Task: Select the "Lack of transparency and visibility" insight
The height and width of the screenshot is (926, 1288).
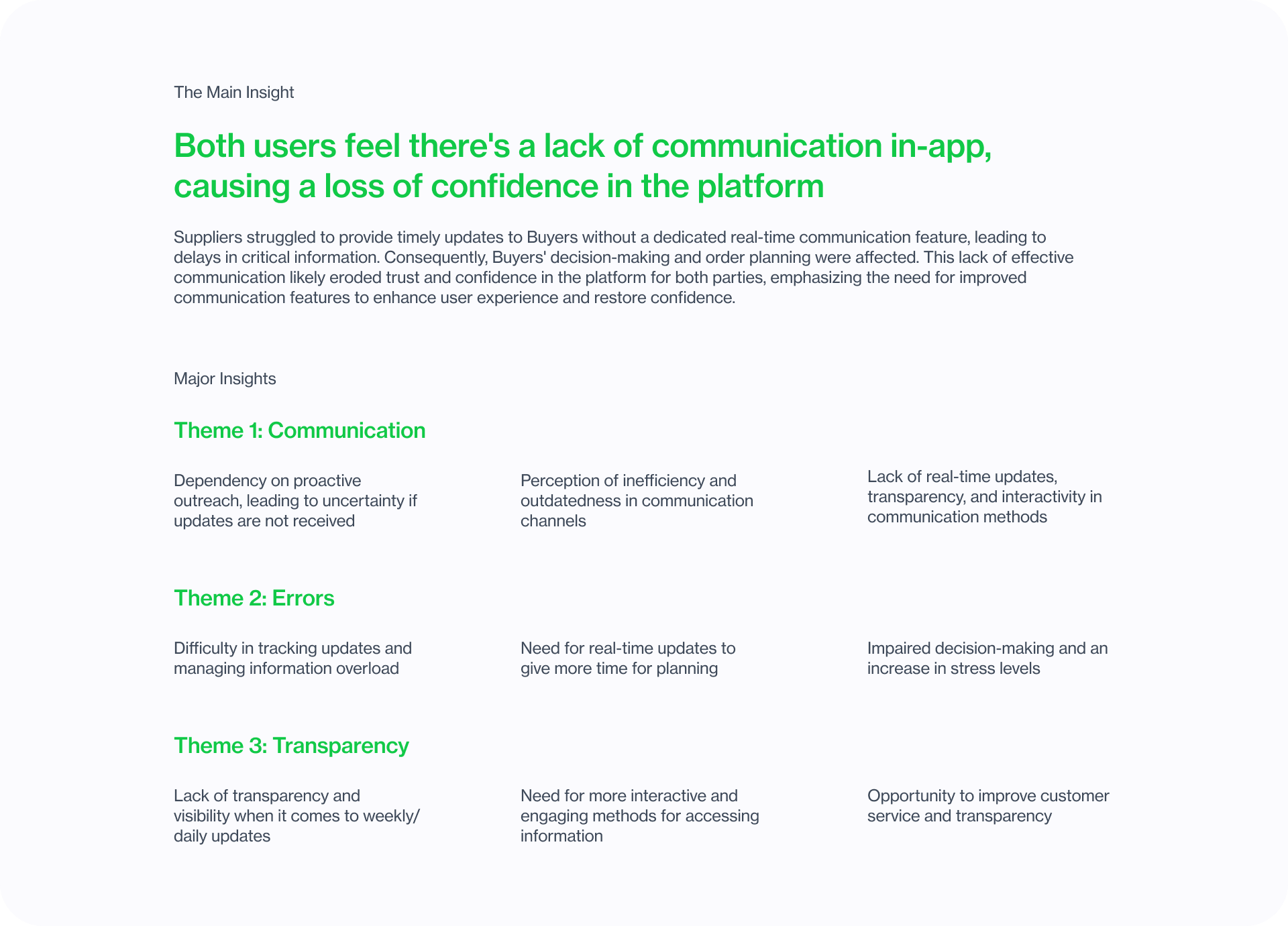Action: 297,816
